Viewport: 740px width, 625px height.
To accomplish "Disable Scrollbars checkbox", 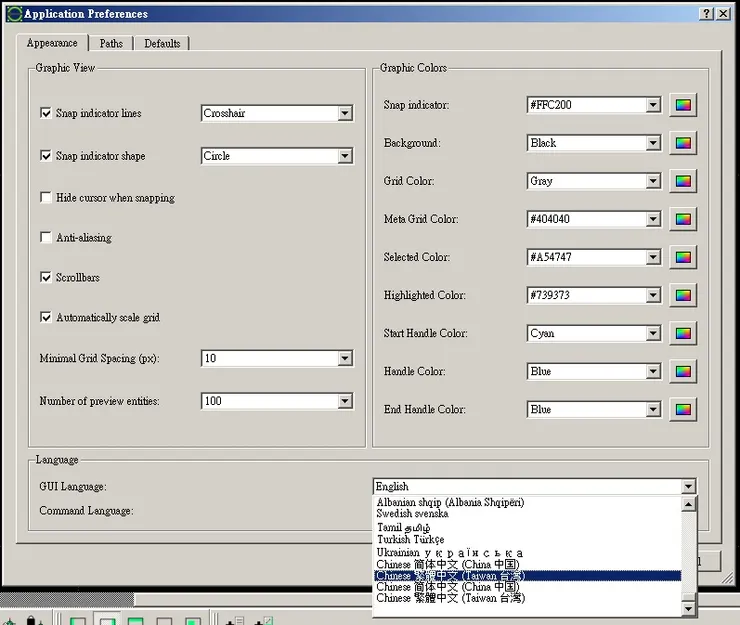I will 46,277.
